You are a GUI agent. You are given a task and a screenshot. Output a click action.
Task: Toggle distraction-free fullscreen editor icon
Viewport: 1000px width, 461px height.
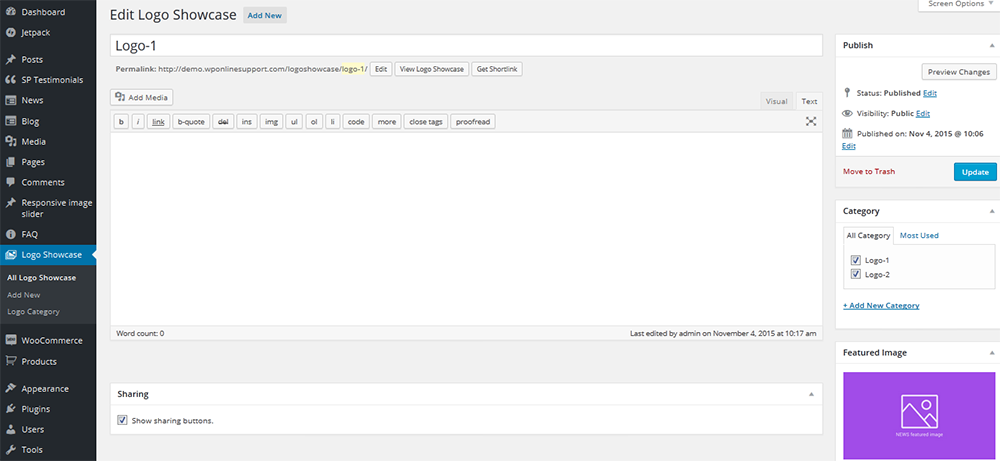(x=811, y=121)
